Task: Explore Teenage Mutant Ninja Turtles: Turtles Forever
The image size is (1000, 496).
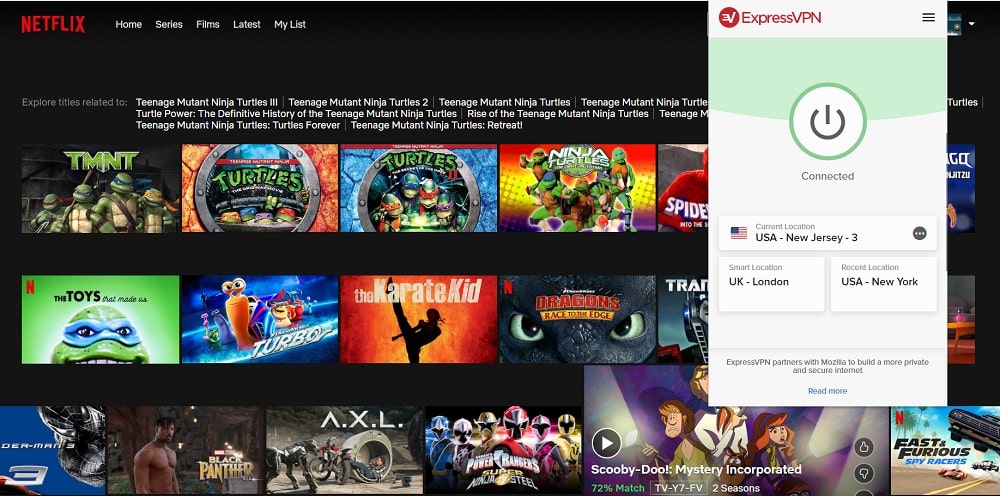Action: (238, 125)
